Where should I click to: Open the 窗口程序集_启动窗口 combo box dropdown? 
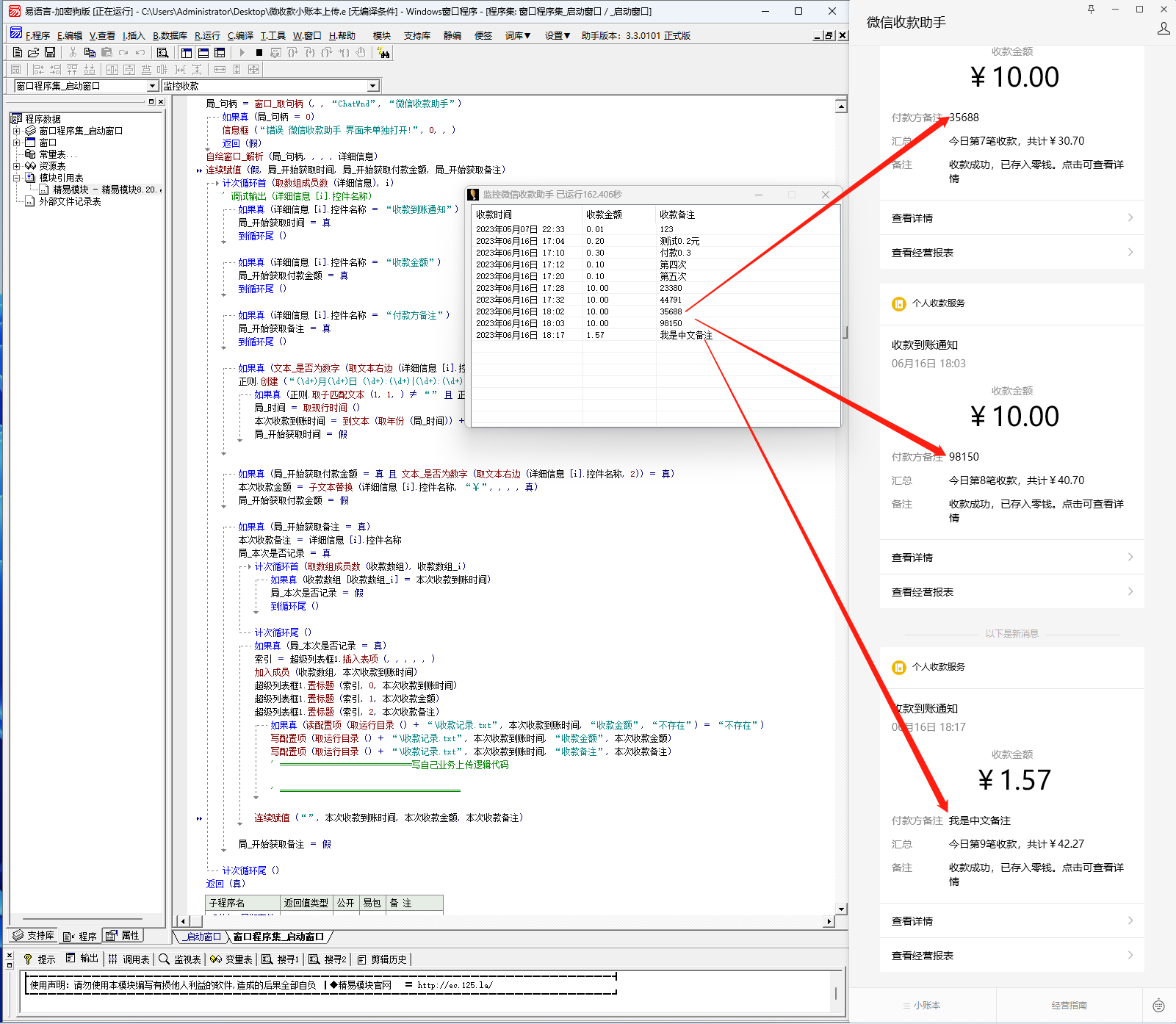pos(152,86)
